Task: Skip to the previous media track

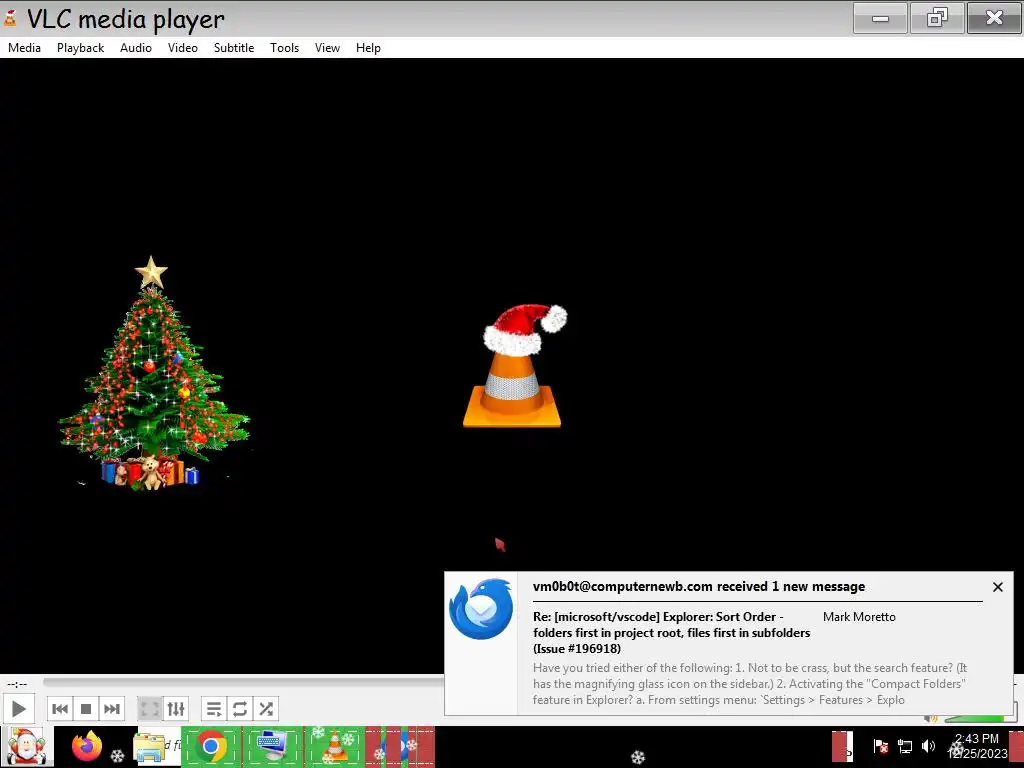Action: [x=59, y=709]
